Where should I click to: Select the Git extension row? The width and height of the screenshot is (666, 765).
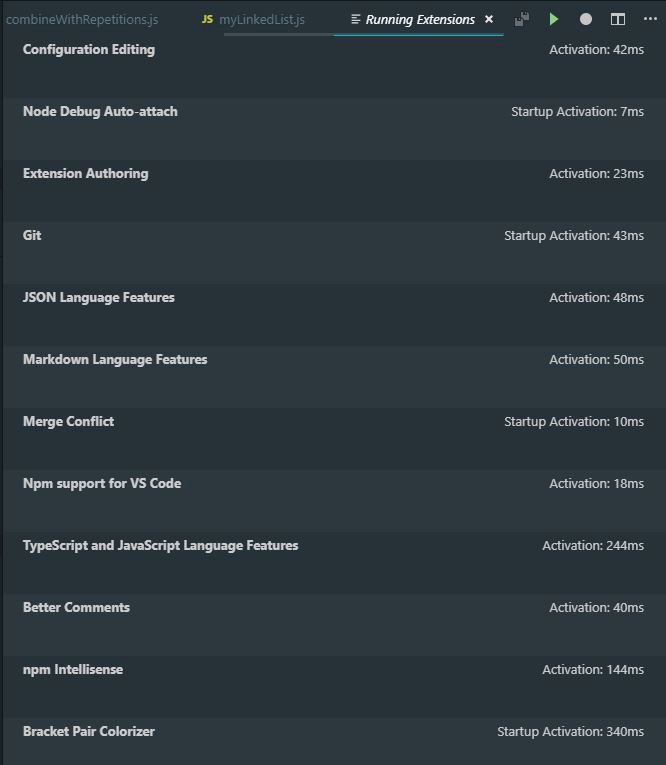334,253
